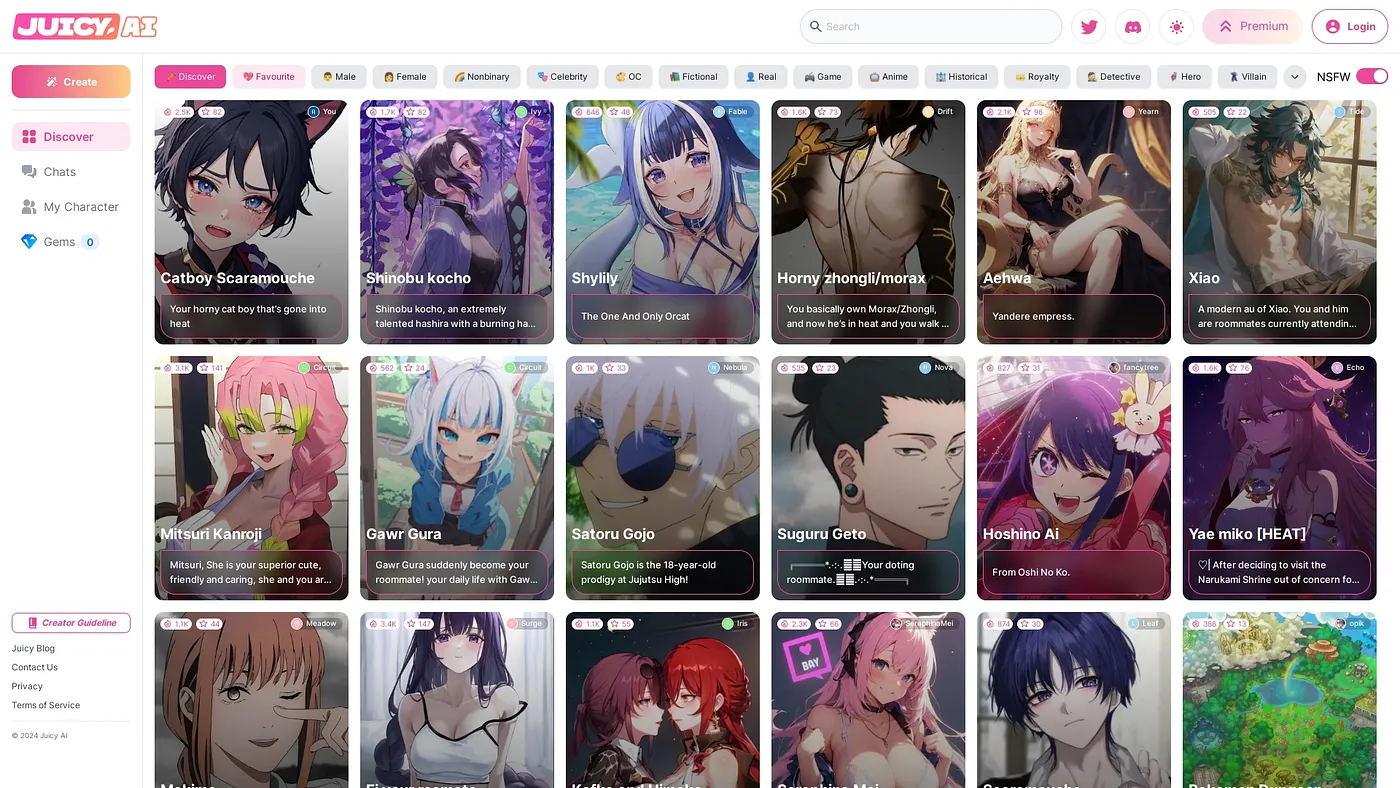Image resolution: width=1400 pixels, height=788 pixels.
Task: Click star rating on Shylily card
Action: [619, 112]
